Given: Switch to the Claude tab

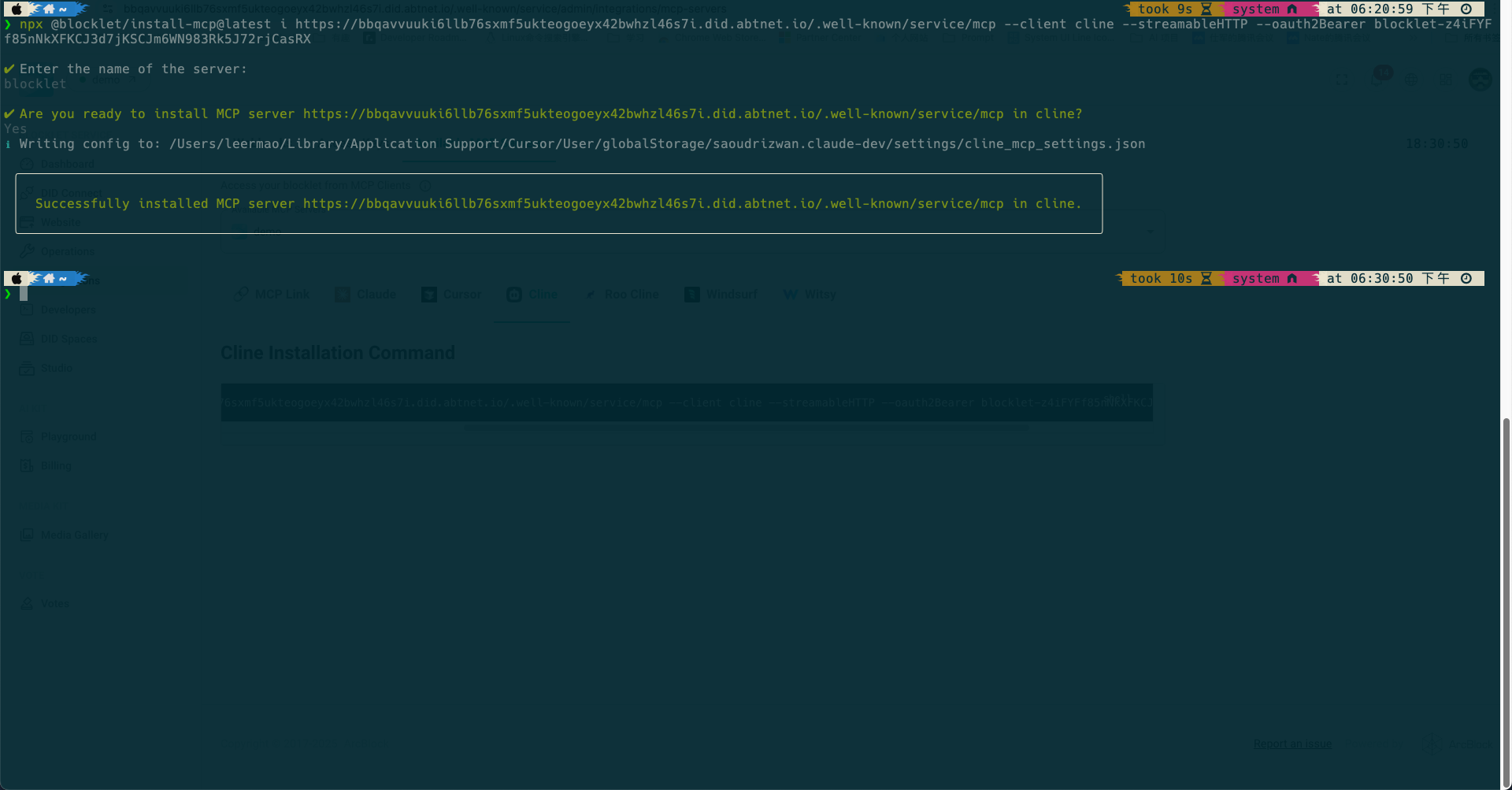Looking at the screenshot, I should tap(366, 295).
